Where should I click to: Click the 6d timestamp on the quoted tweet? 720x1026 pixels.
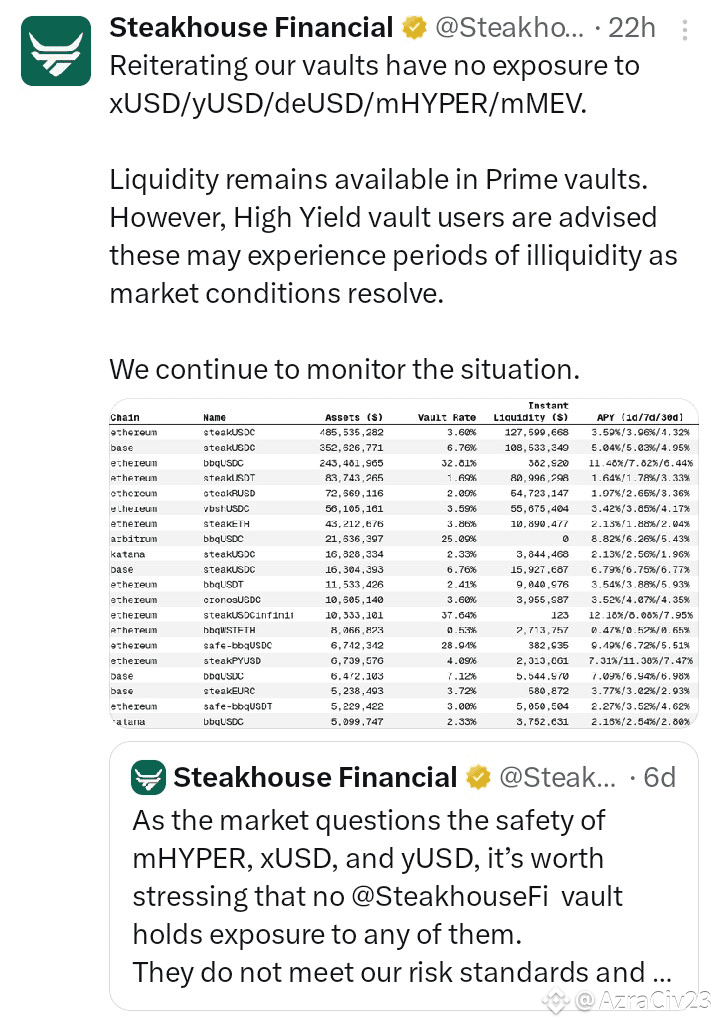(x=659, y=777)
